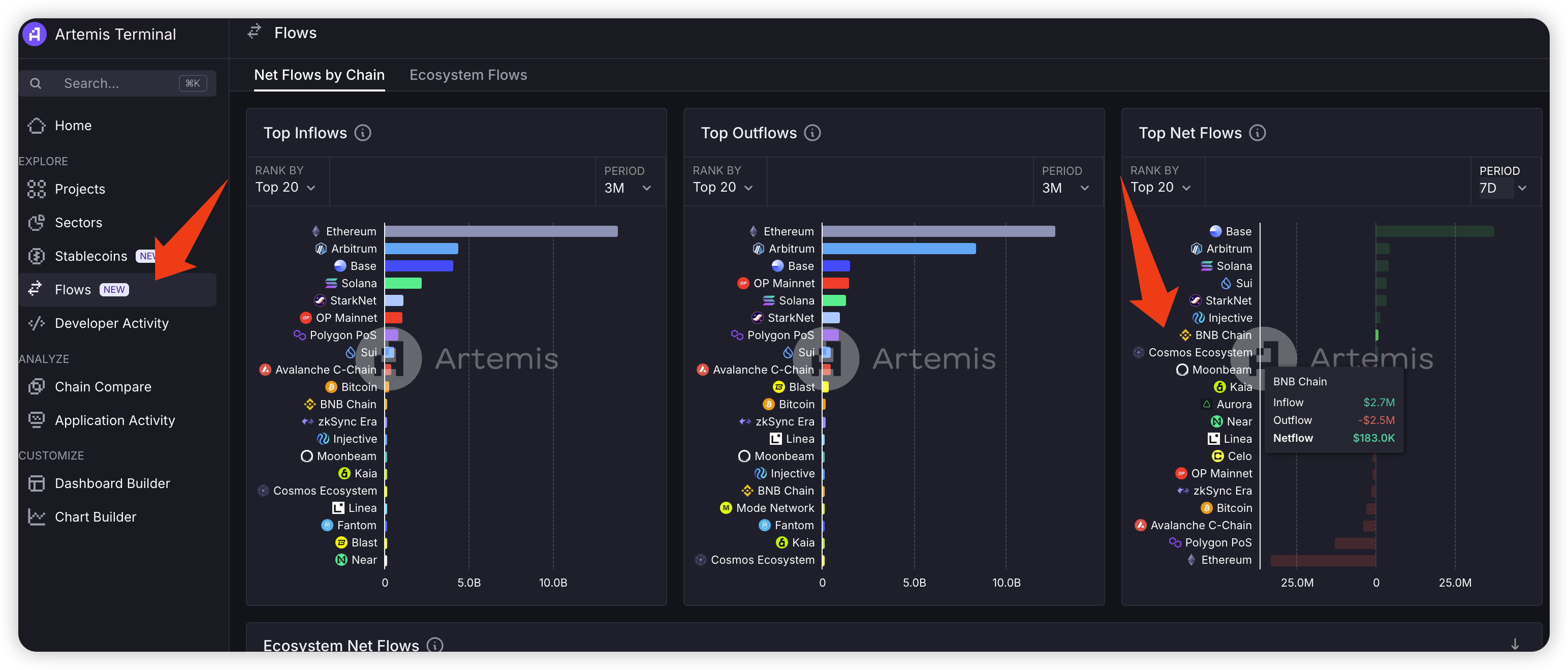Select the Net Flows by Chain tab
The height and width of the screenshot is (670, 1568).
pos(319,75)
